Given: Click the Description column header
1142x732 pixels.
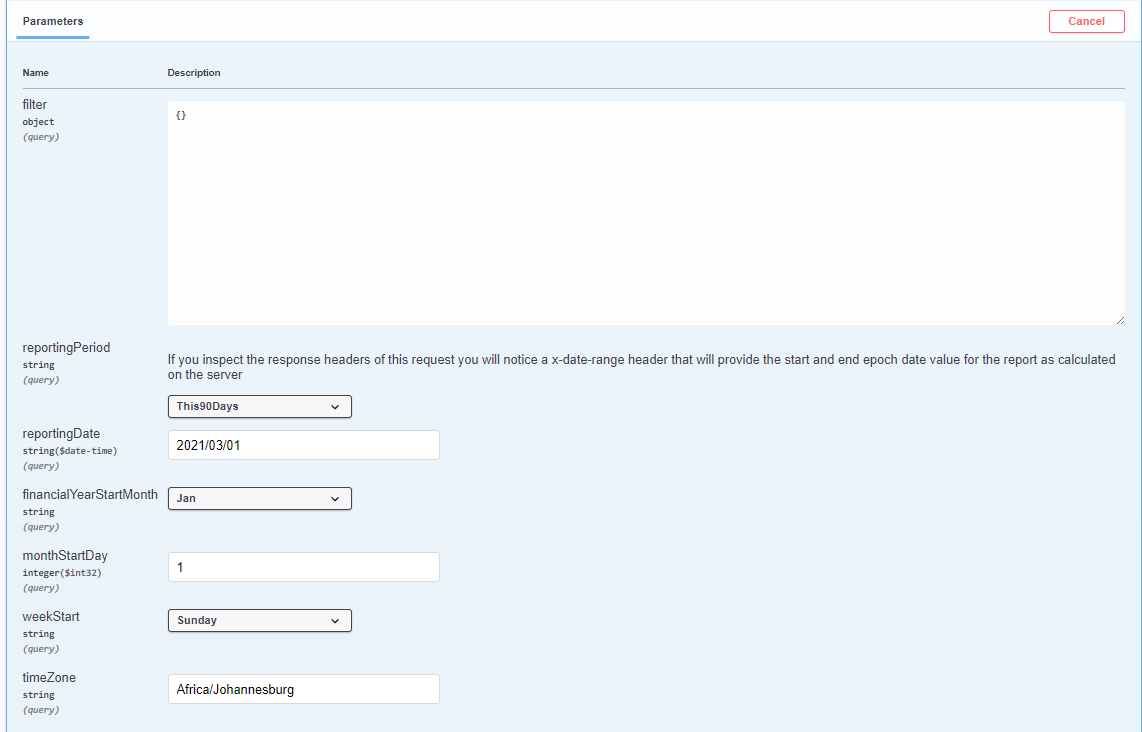Looking at the screenshot, I should [194, 73].
